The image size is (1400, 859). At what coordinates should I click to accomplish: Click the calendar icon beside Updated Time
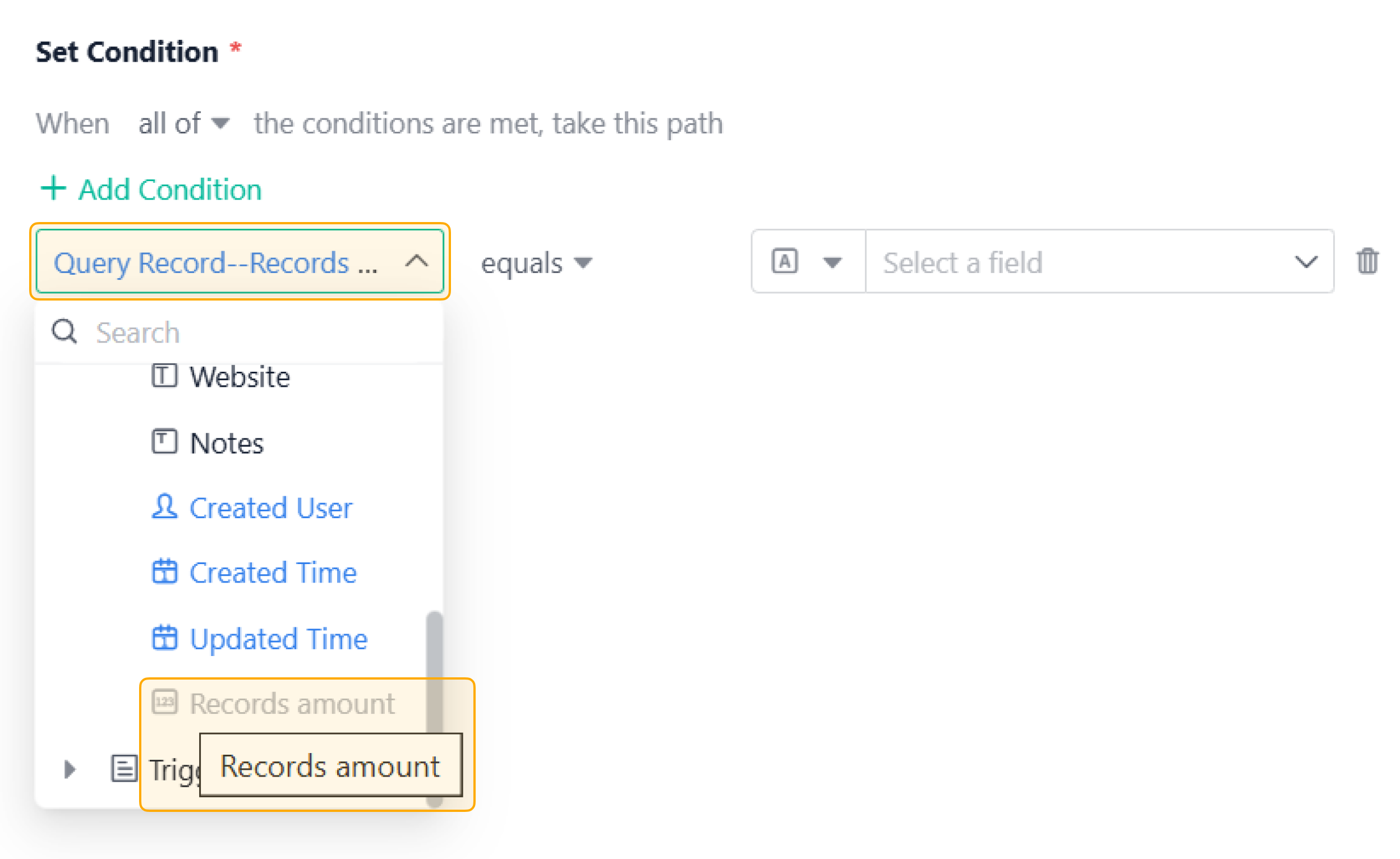point(165,638)
